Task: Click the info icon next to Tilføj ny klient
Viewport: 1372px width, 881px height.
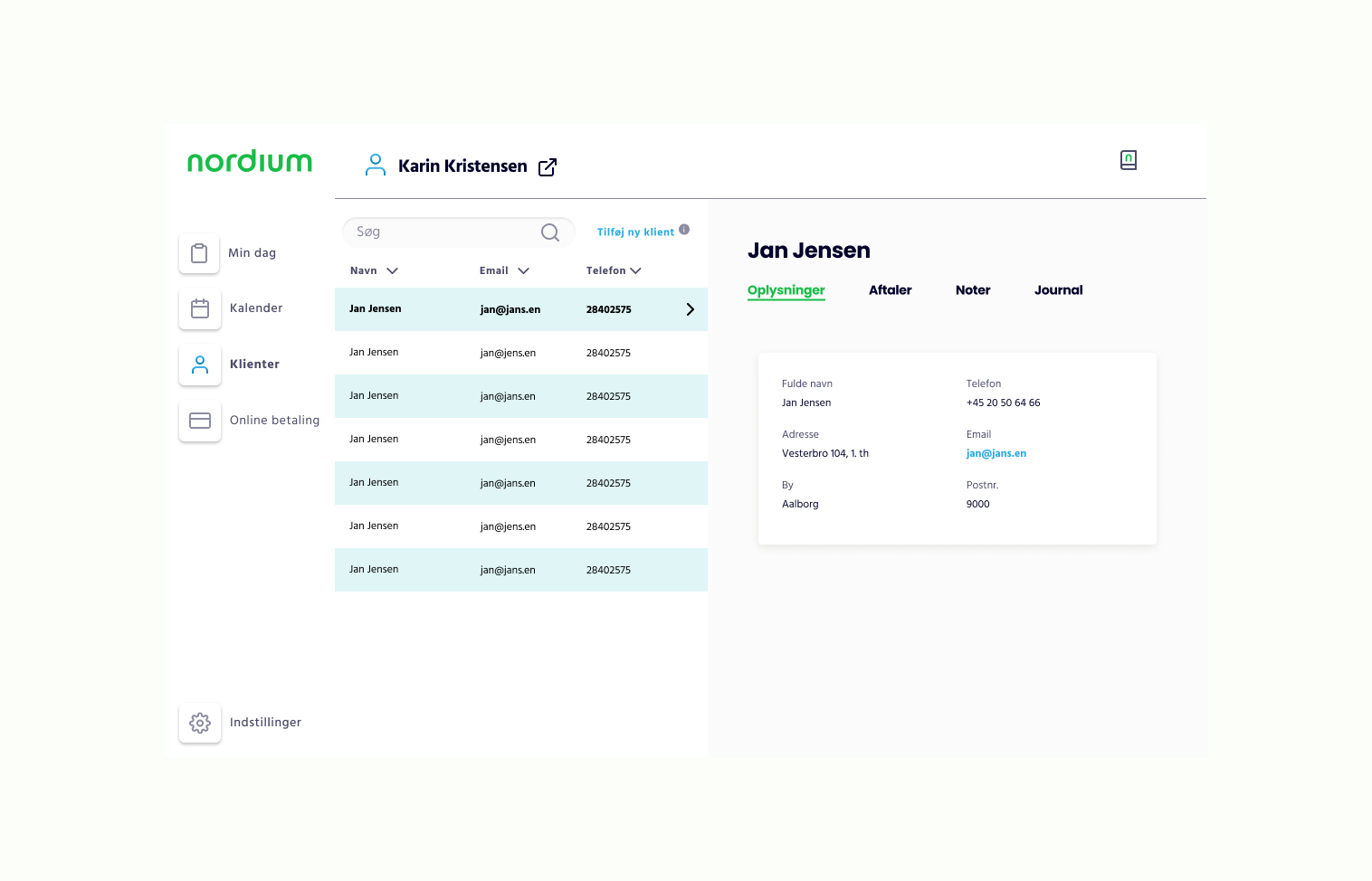Action: (684, 230)
